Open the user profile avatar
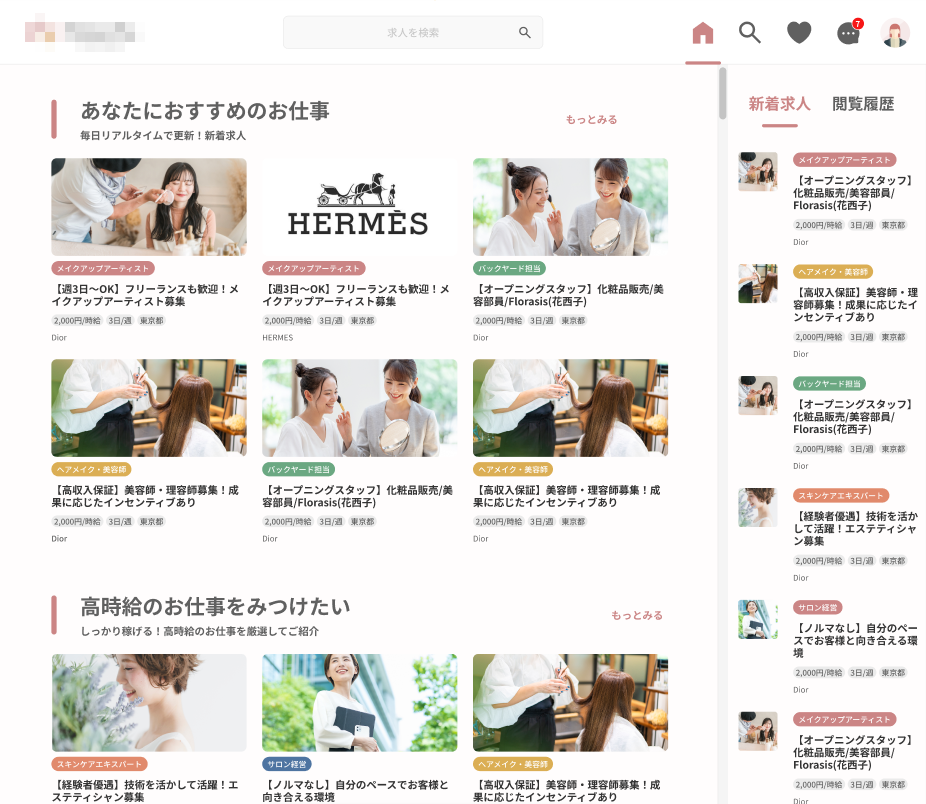Viewport: 926px width, 804px height. (x=895, y=33)
